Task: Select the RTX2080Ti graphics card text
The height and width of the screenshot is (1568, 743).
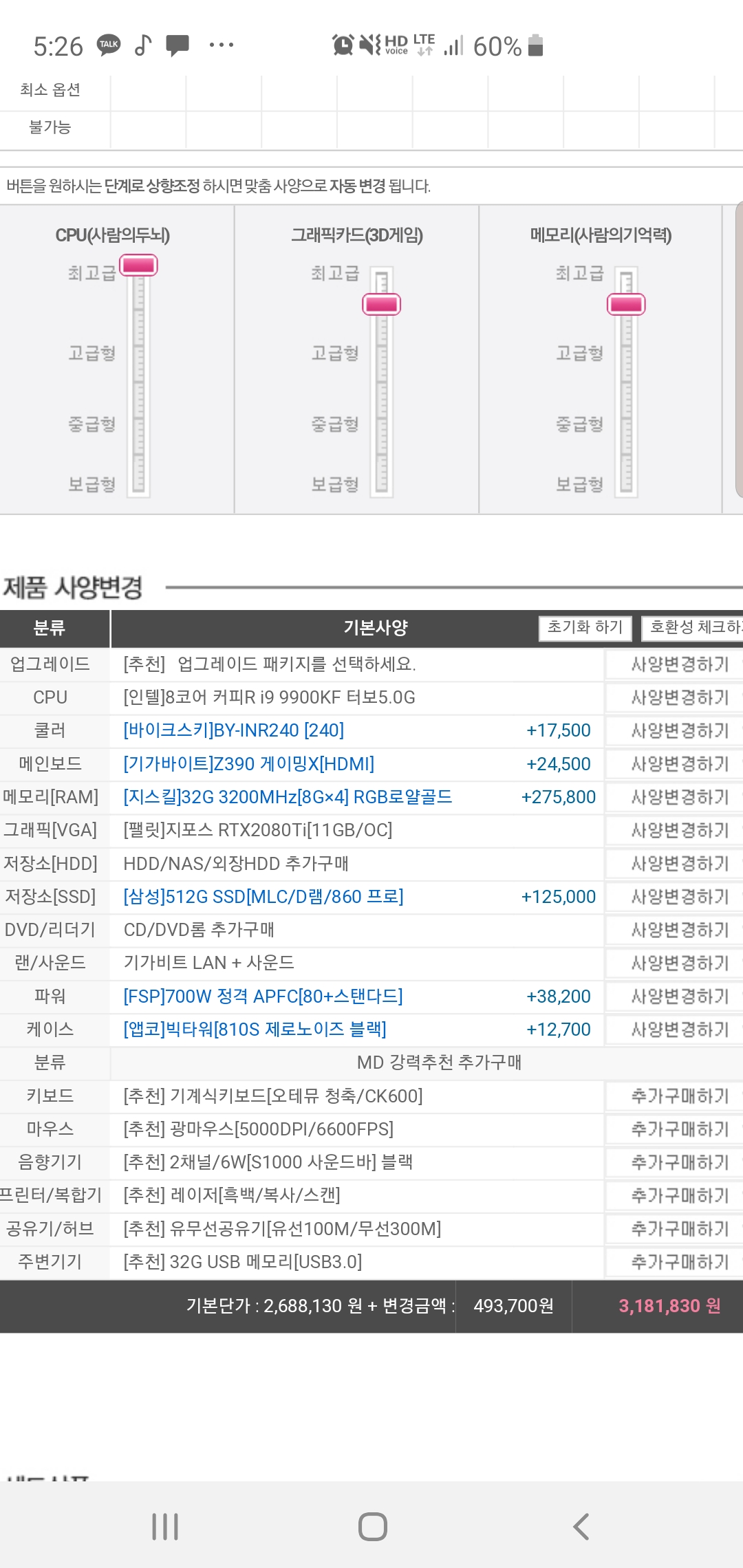Action: click(x=258, y=830)
